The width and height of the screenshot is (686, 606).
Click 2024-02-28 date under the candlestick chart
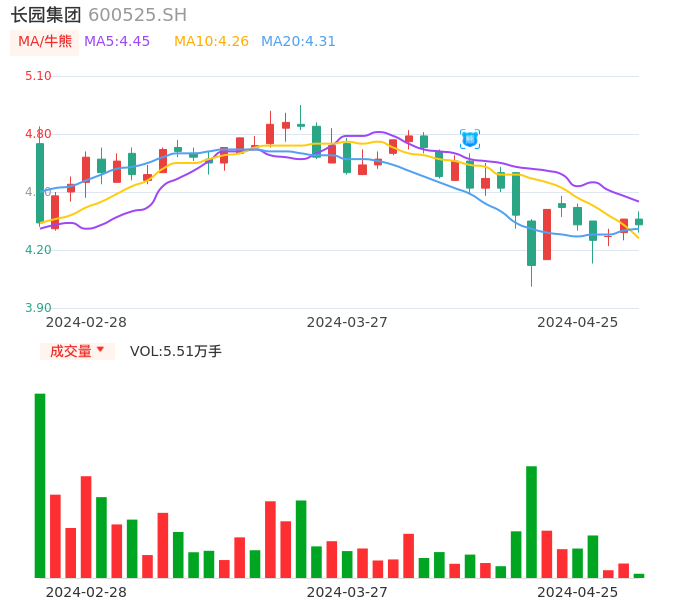point(86,322)
